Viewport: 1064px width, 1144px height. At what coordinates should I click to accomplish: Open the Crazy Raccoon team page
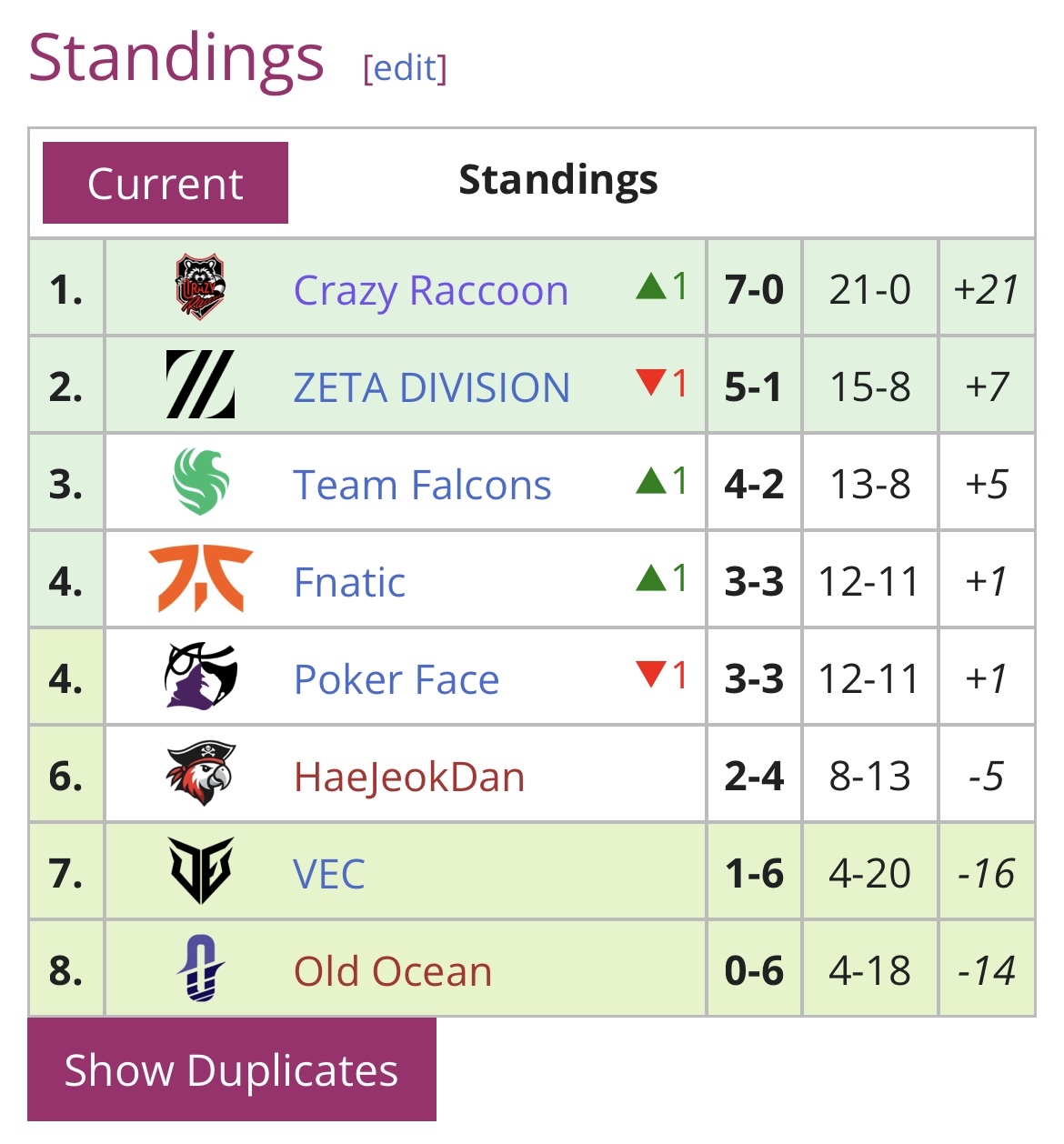(x=430, y=291)
